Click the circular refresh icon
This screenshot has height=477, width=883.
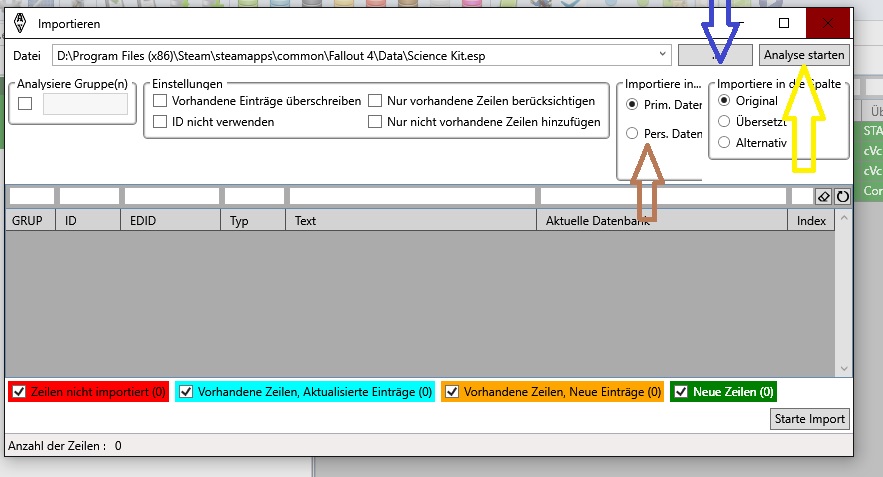(x=842, y=196)
